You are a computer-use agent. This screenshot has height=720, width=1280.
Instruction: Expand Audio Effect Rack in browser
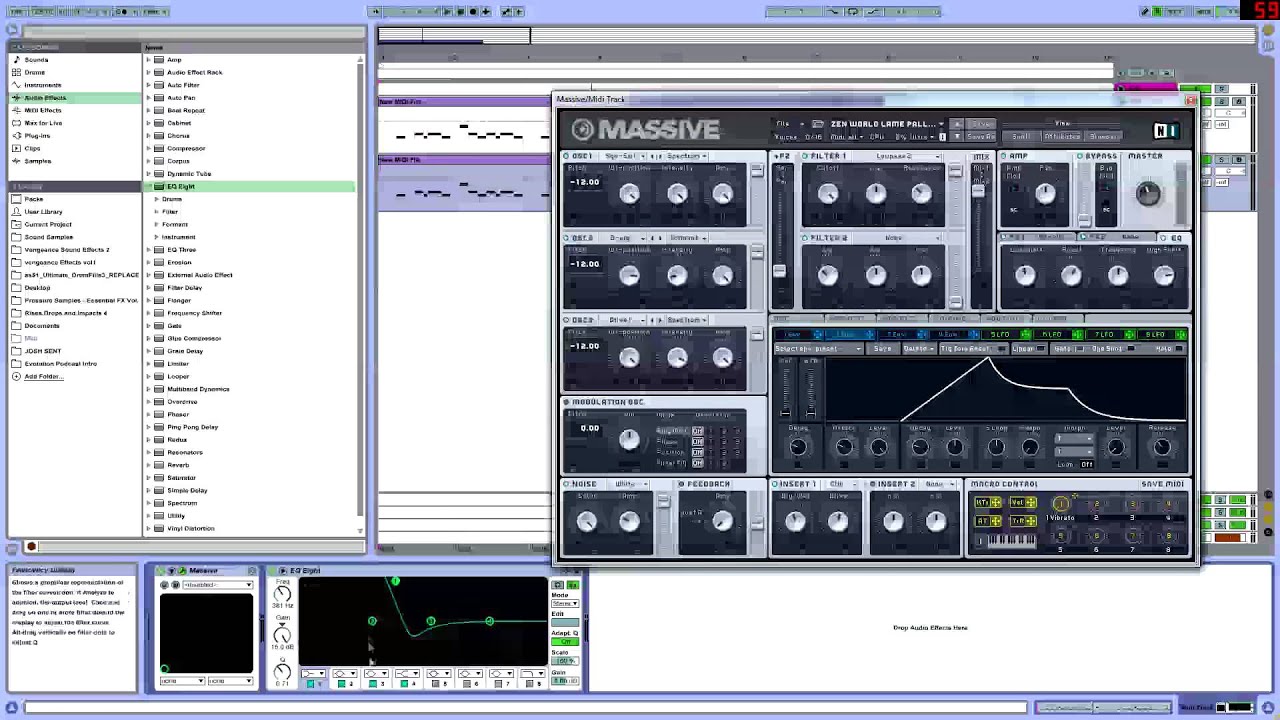pyautogui.click(x=148, y=73)
